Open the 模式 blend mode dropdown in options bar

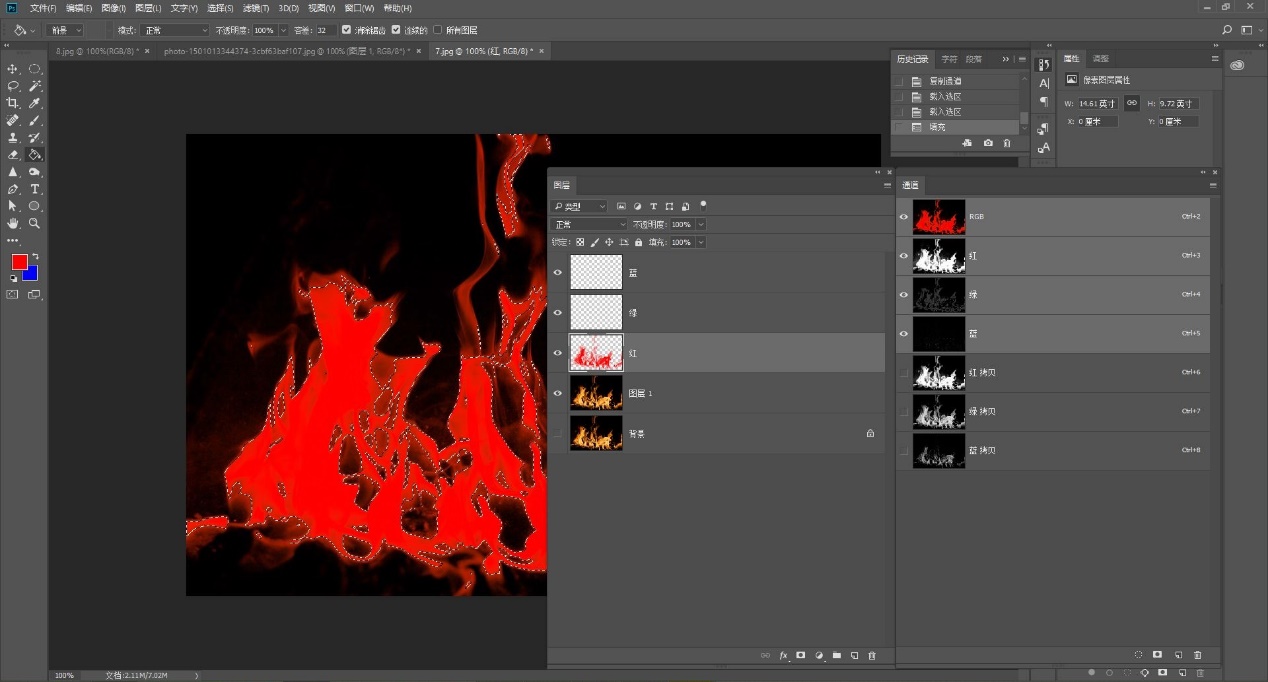174,30
